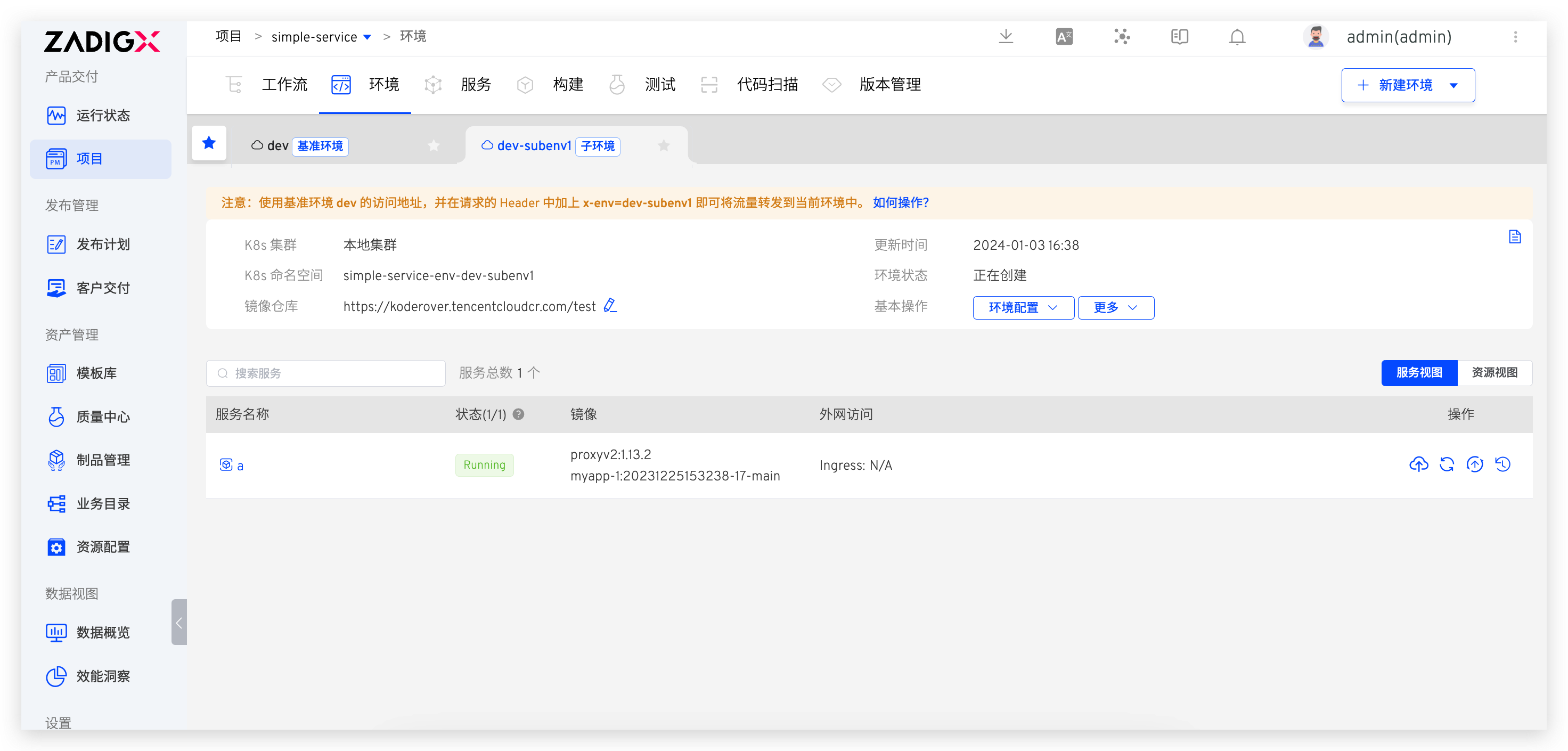Open the 如何操作? help link
The height and width of the screenshot is (751, 1568).
tap(900, 202)
